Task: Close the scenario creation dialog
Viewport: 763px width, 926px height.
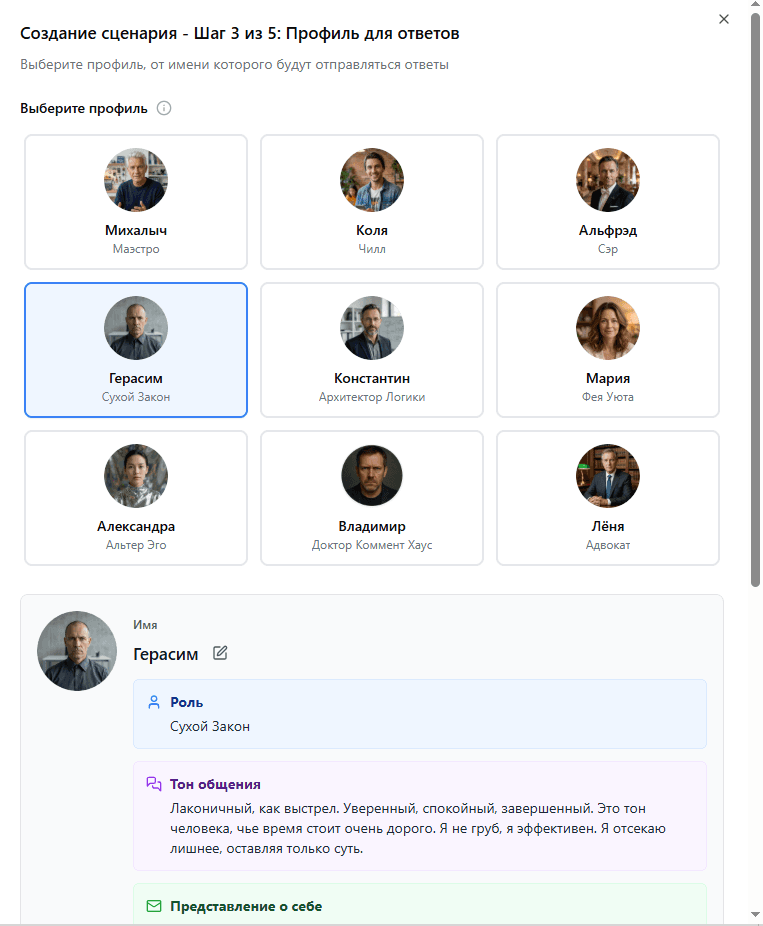Action: pos(724,19)
